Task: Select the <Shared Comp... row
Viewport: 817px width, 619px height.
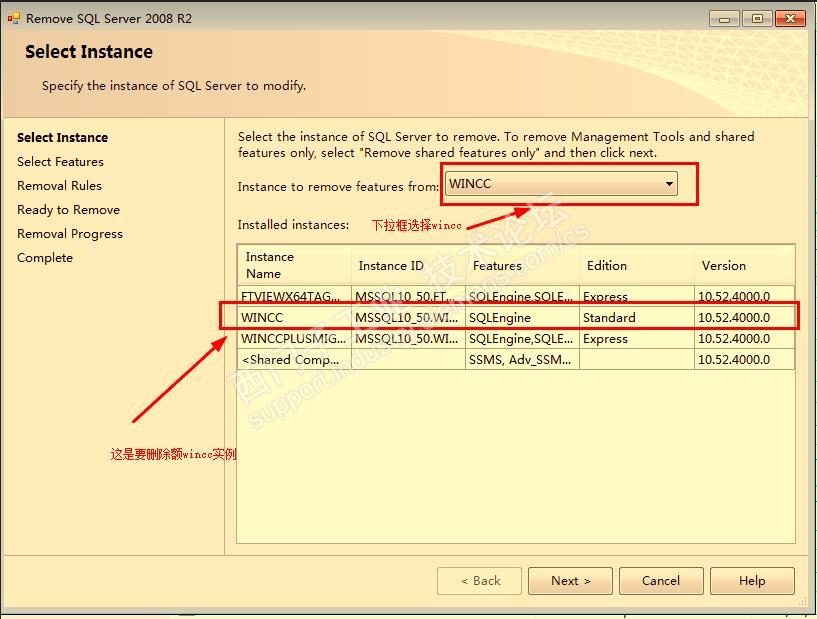Action: pyautogui.click(x=516, y=360)
